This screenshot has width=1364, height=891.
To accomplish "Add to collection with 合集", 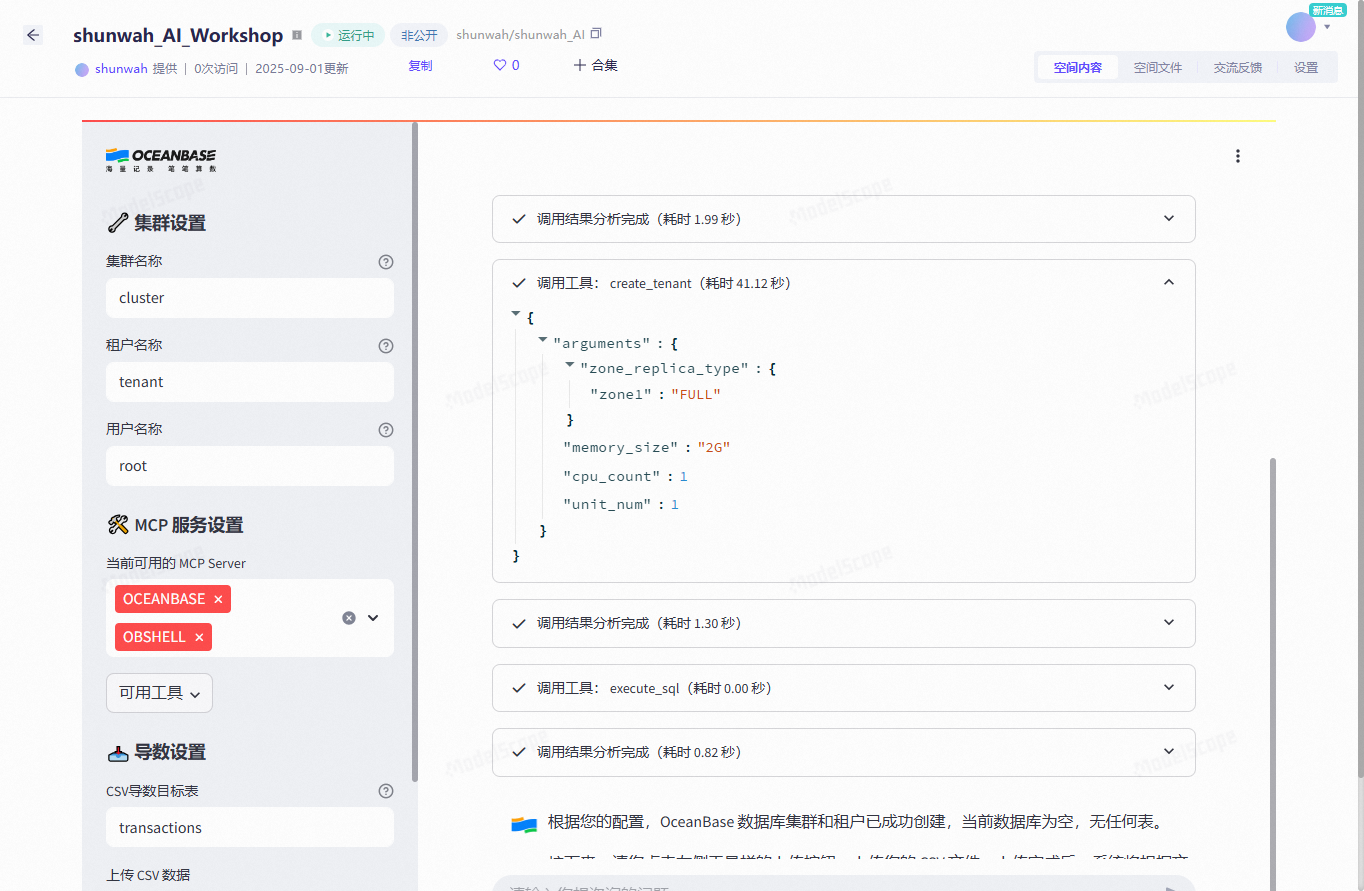I will (595, 65).
